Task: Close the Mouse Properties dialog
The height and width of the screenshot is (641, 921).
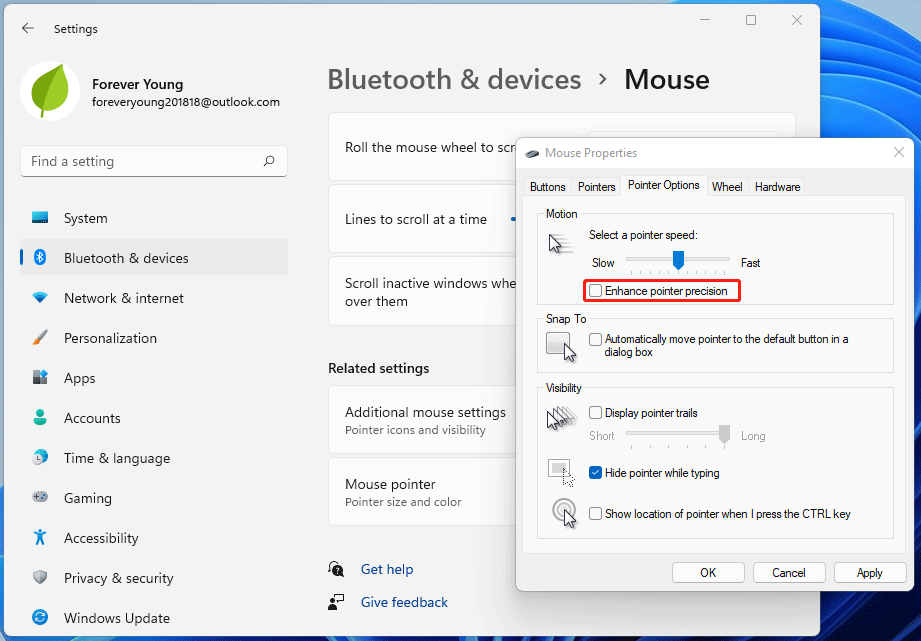Action: coord(899,153)
